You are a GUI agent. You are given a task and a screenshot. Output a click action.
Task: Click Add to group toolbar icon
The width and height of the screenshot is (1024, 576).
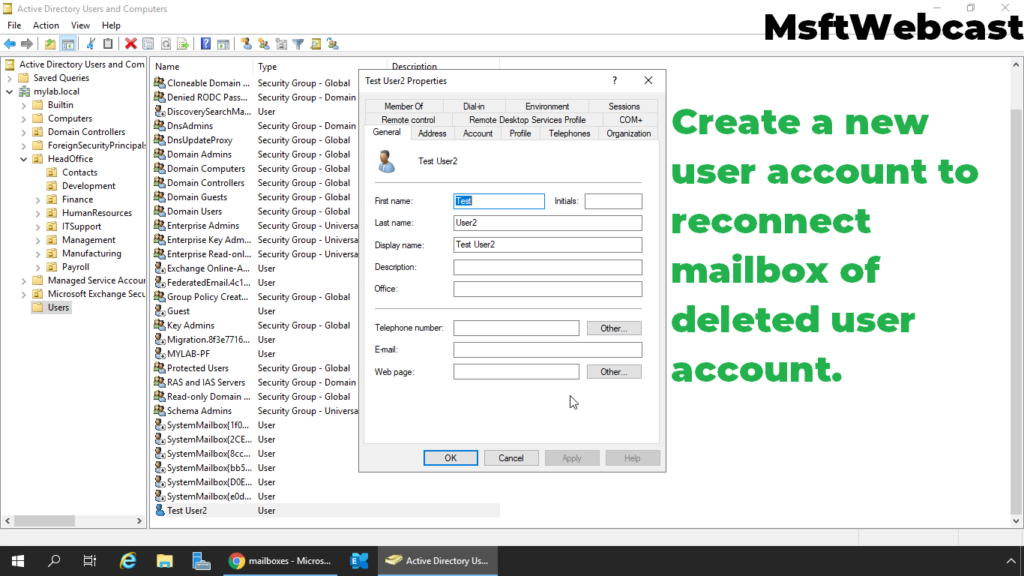333,44
